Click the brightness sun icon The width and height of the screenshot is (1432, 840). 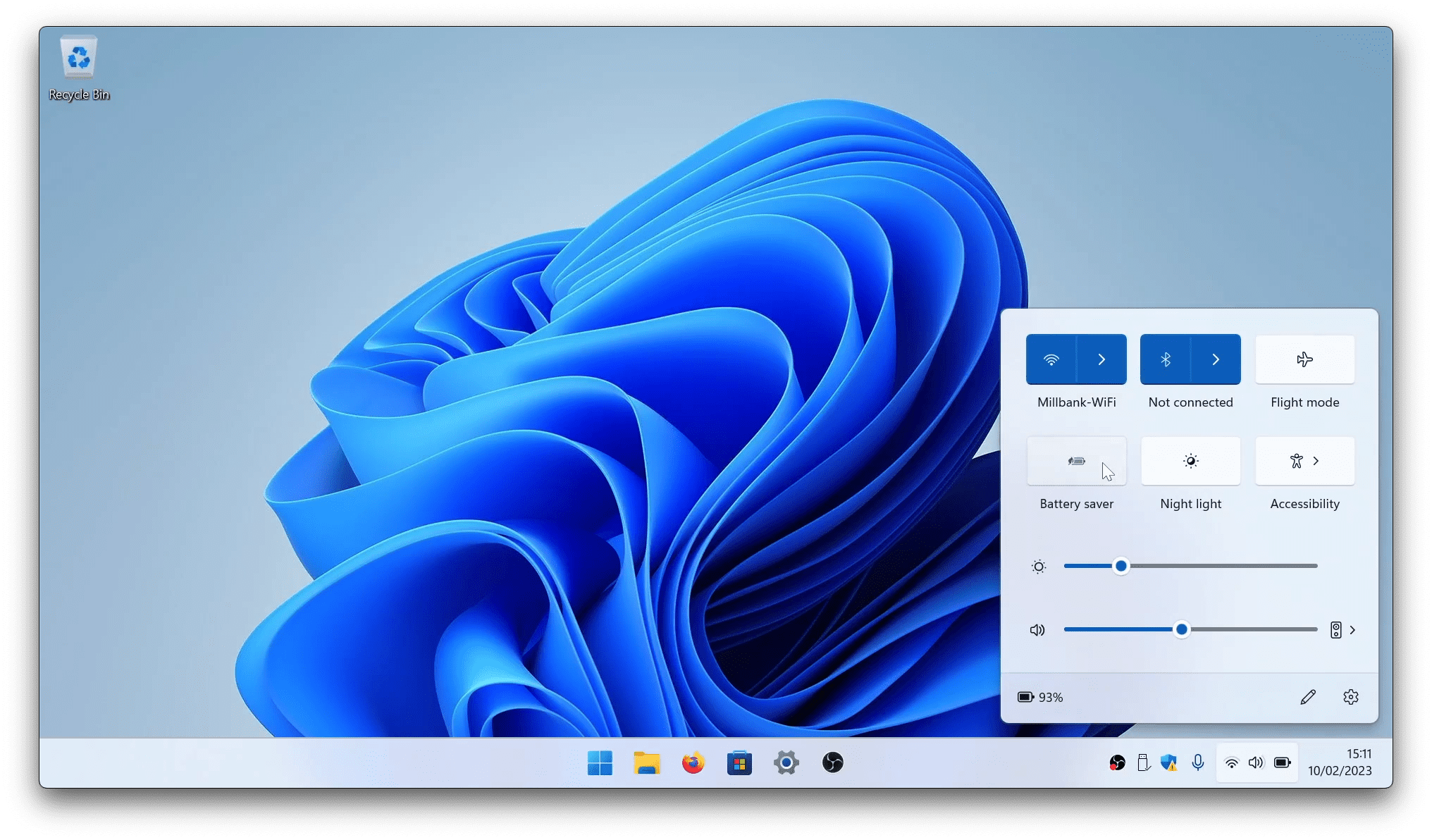click(1039, 567)
